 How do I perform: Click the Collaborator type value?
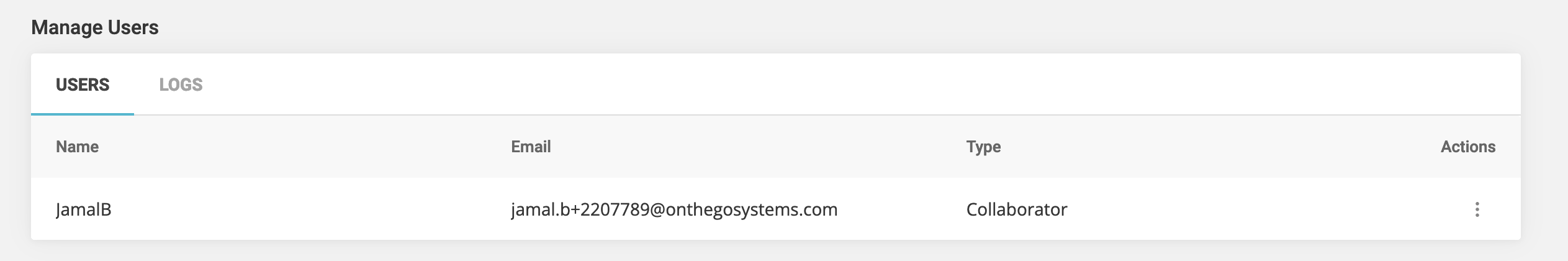point(1016,209)
